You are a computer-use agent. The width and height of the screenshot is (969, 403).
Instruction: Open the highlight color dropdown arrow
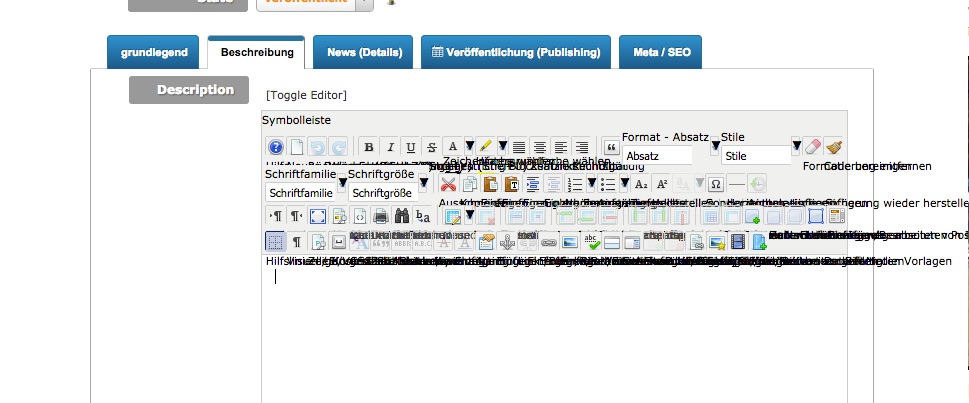pos(502,146)
